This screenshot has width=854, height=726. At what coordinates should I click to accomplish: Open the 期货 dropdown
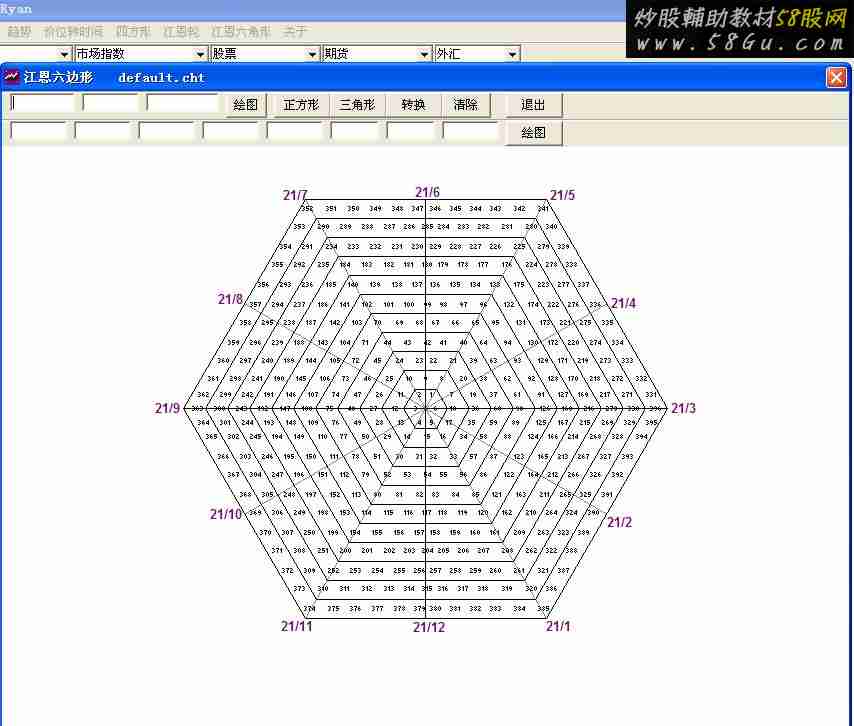click(x=424, y=54)
